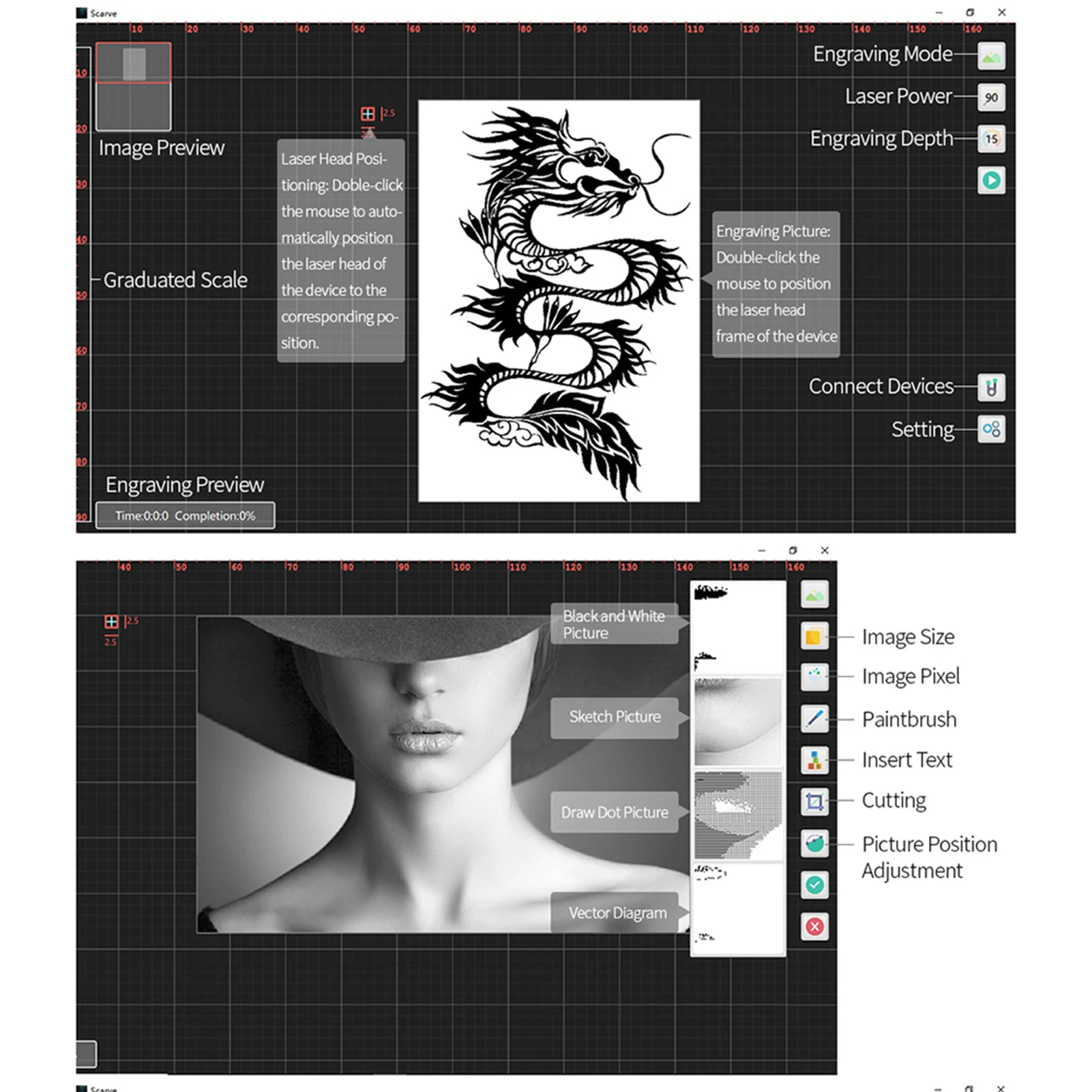Click the engraving Time Completion progress bar

185,516
